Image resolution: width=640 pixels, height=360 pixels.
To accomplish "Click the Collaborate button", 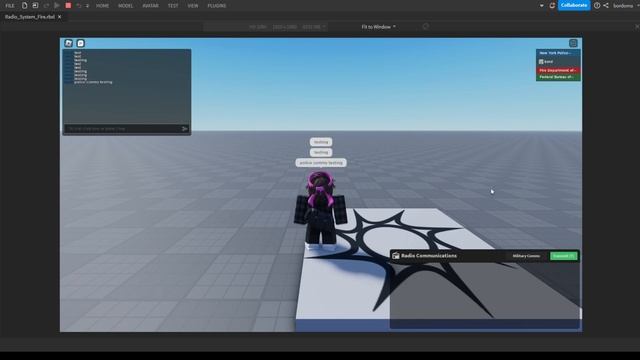I will coord(574,5).
